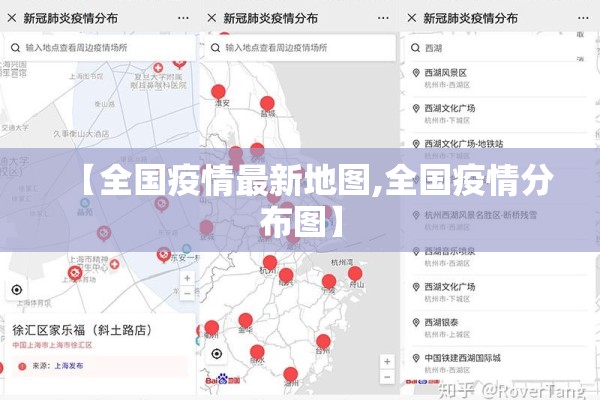Image resolution: width=600 pixels, height=400 pixels.
Task: Select the red marker at 淮安
Action: pos(218,92)
